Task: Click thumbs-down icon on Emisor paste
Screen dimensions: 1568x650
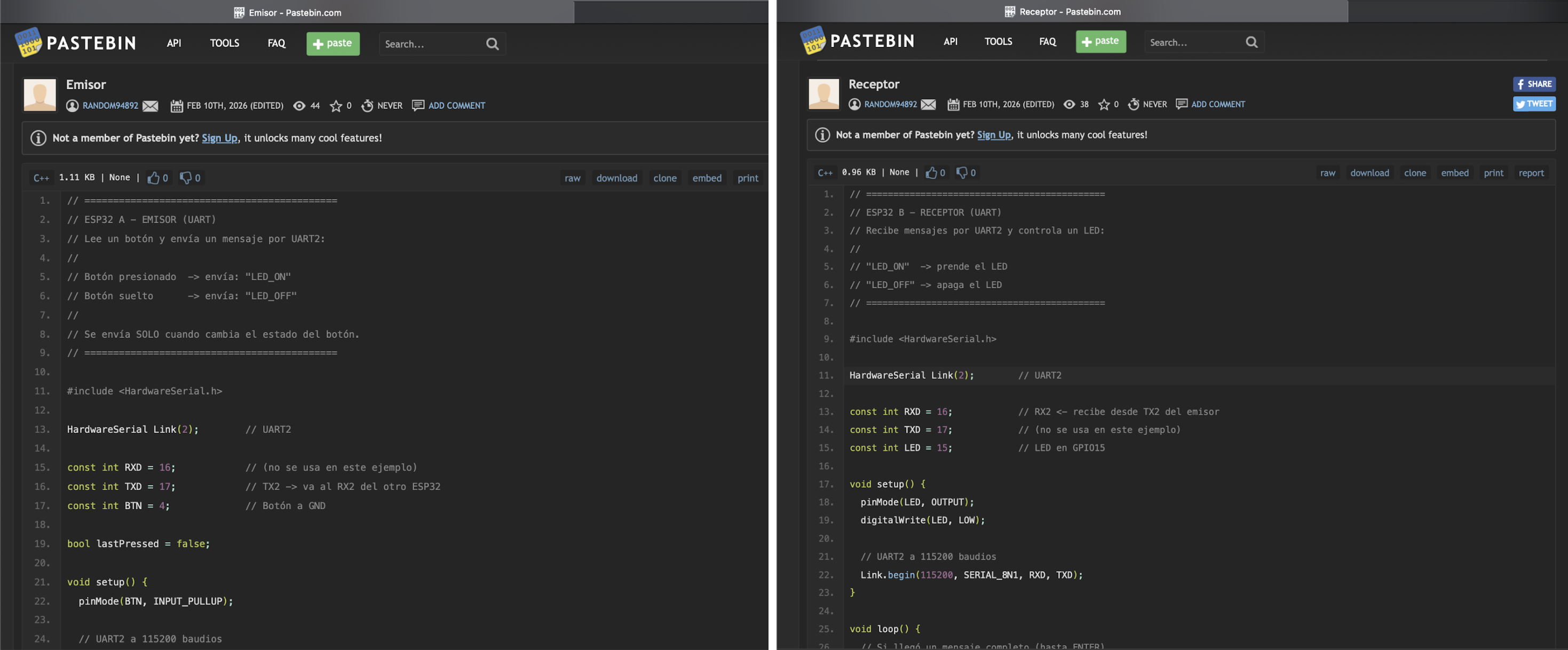Action: tap(186, 178)
